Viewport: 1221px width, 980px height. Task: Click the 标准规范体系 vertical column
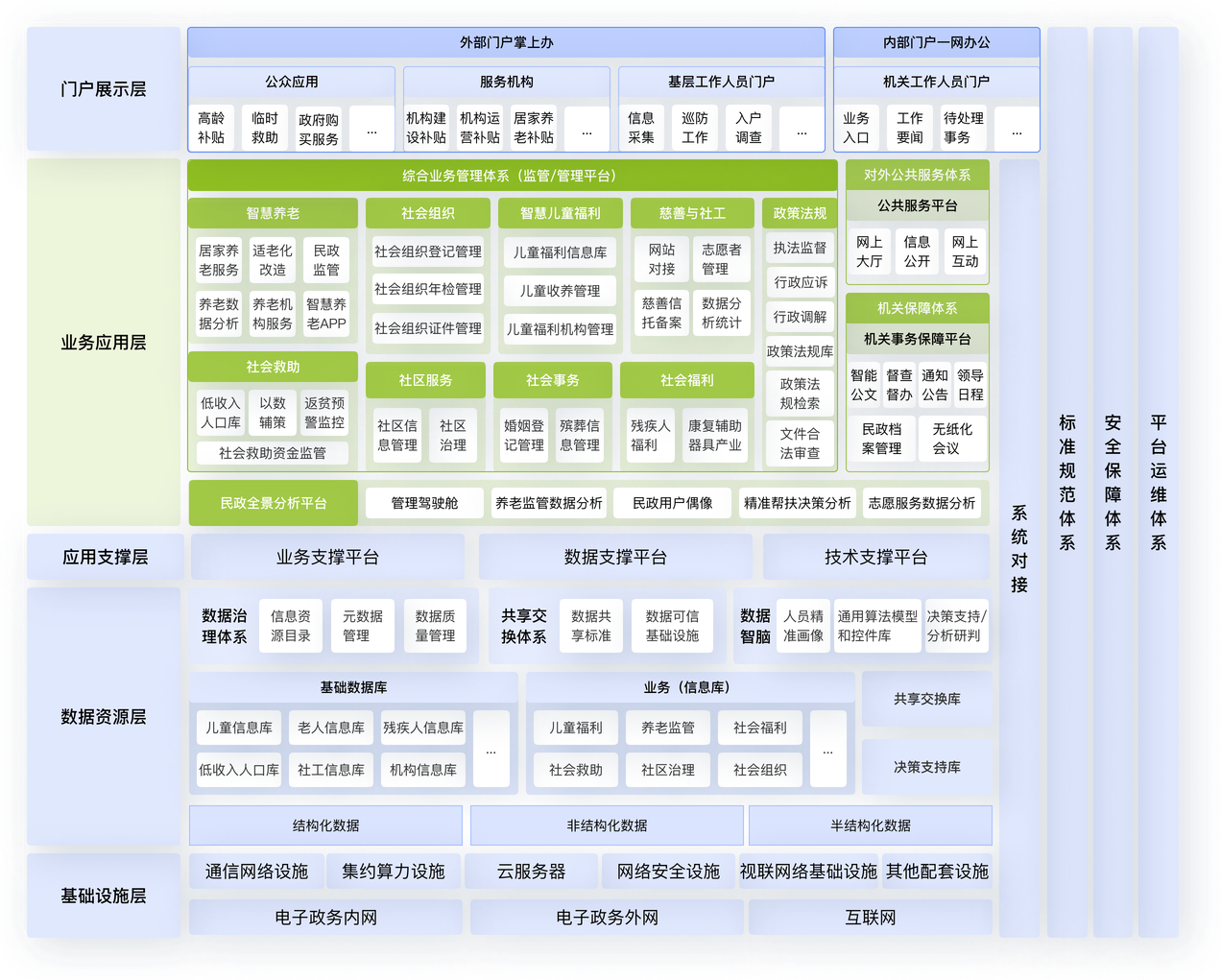click(x=1067, y=482)
